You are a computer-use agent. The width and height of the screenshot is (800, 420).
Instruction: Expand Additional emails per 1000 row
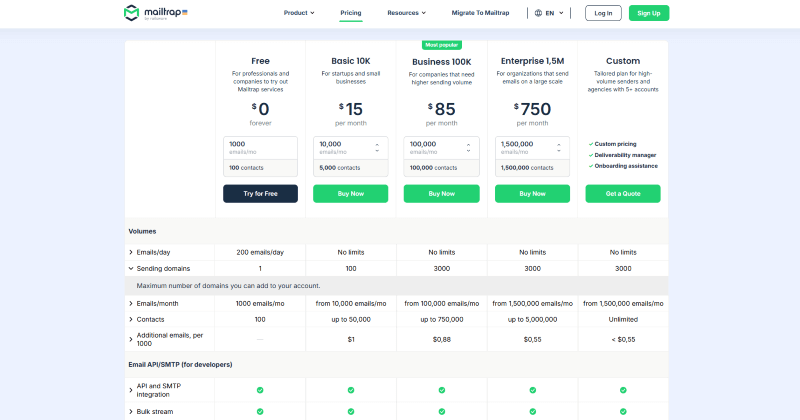click(131, 339)
